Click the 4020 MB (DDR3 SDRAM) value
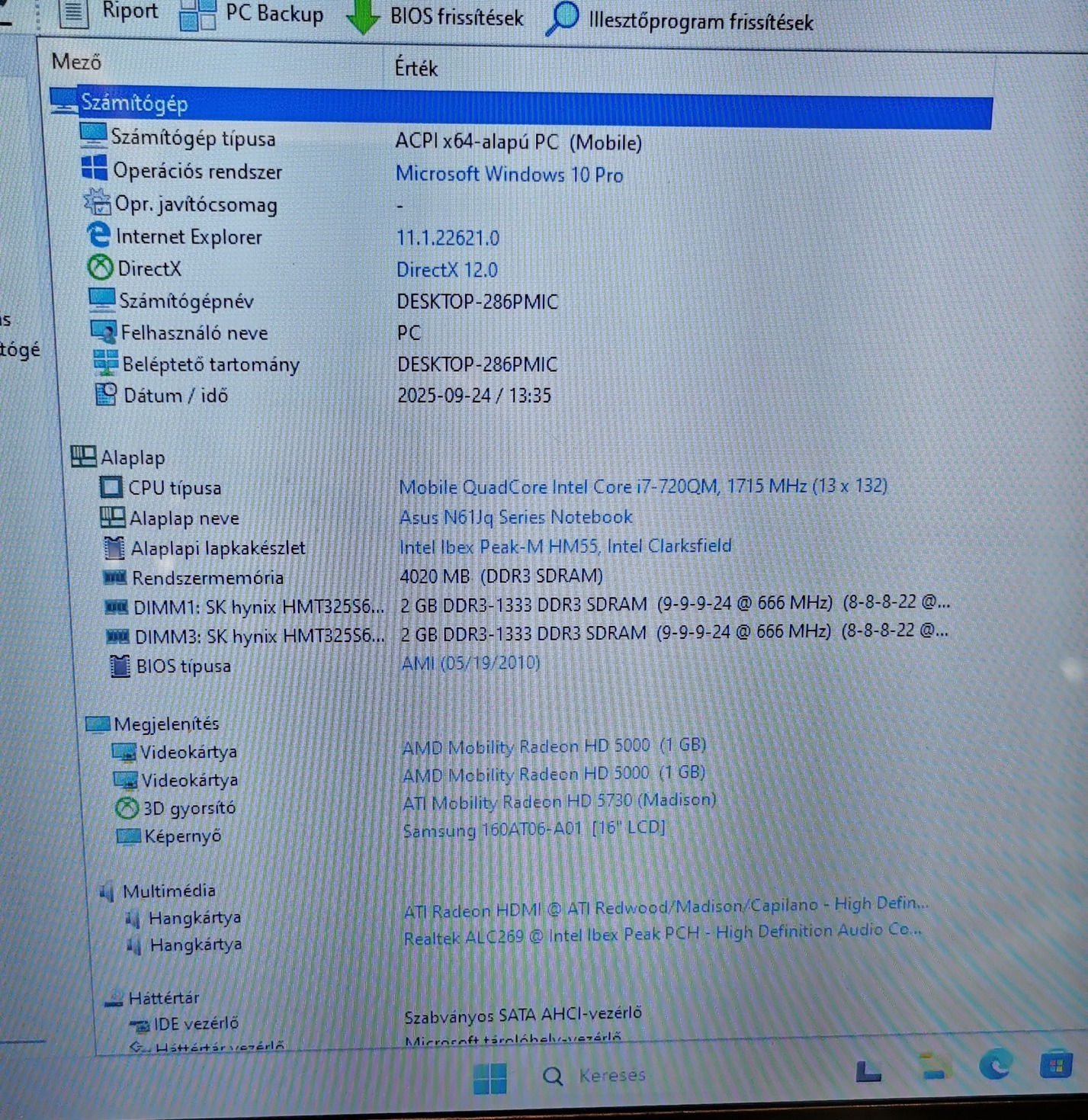Screen dimensions: 1088x1120 coord(501,576)
